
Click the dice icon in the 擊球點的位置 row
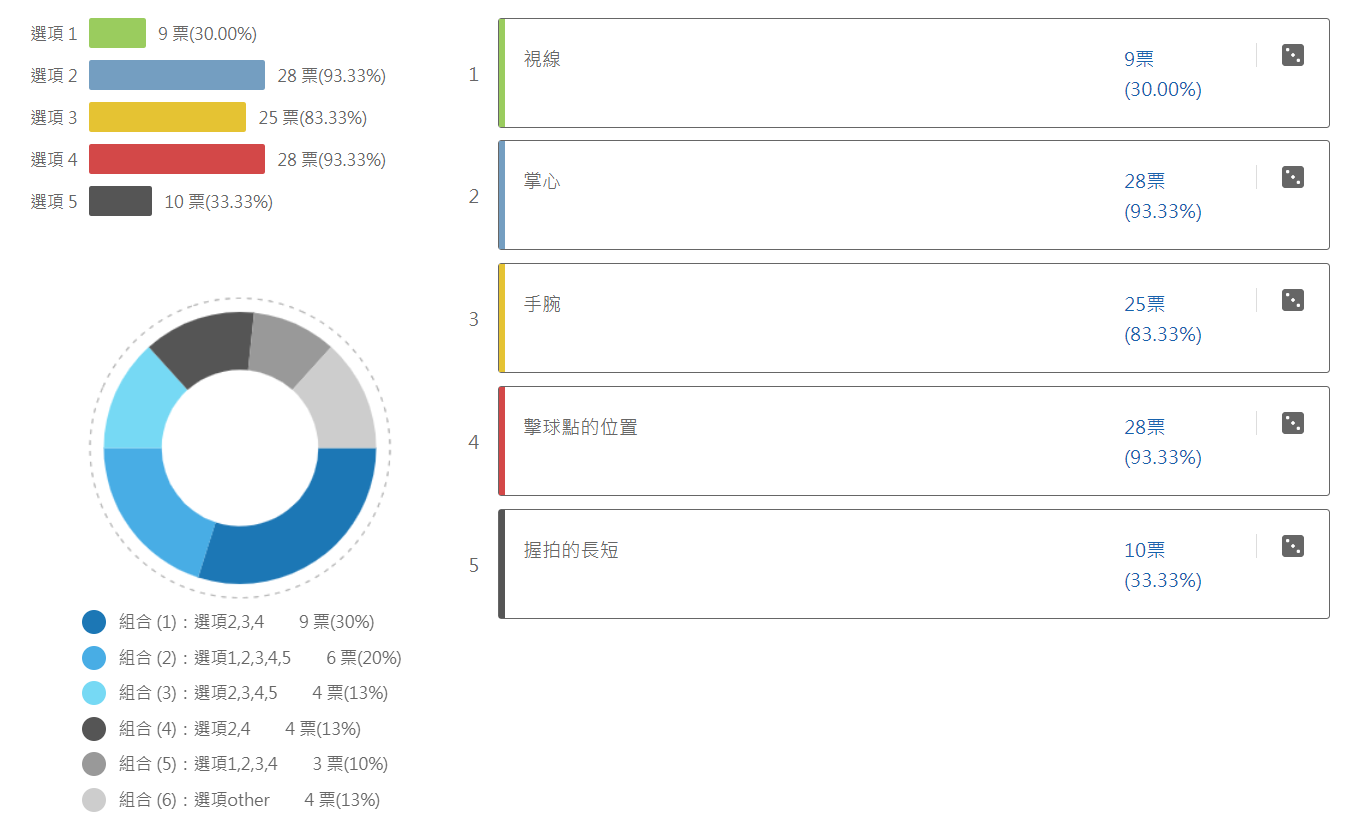click(1292, 424)
